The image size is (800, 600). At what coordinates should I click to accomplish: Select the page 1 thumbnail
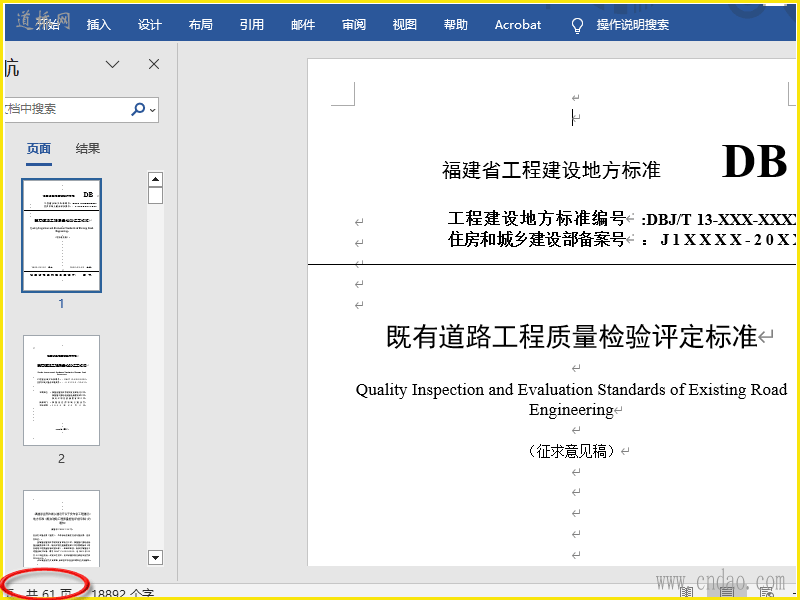point(61,235)
